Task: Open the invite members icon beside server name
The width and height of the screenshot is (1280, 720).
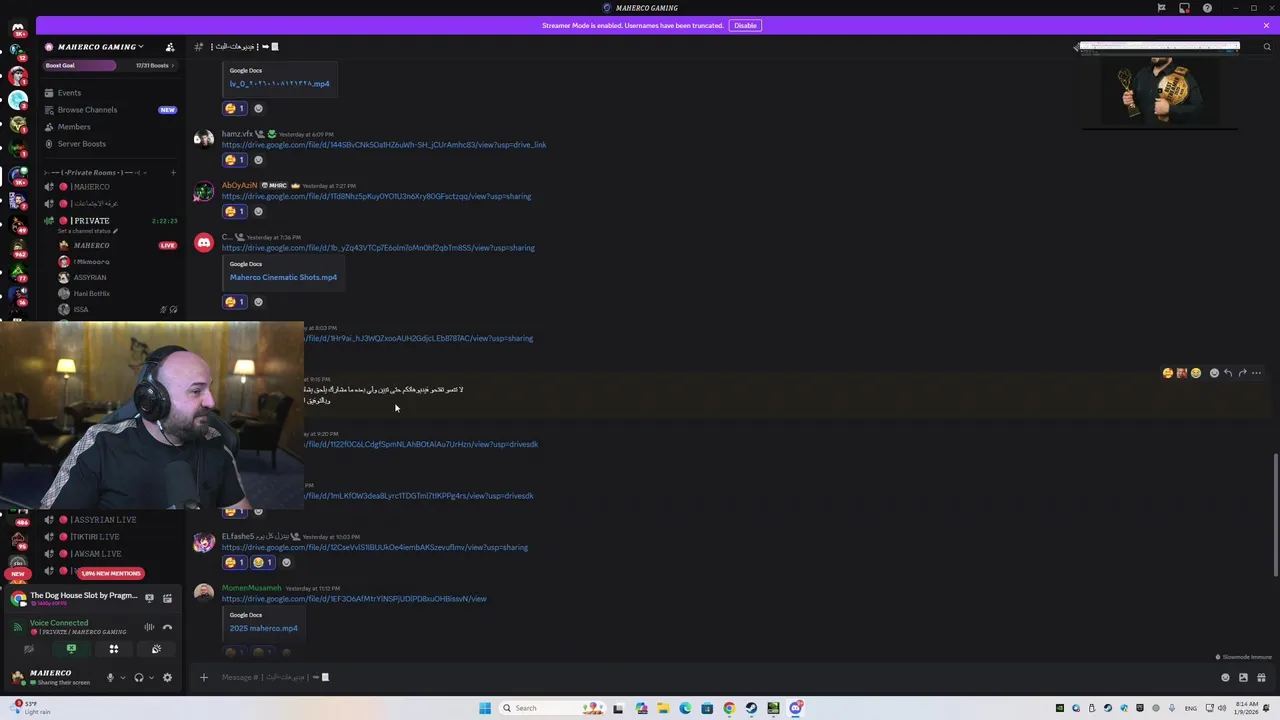Action: tap(170, 47)
